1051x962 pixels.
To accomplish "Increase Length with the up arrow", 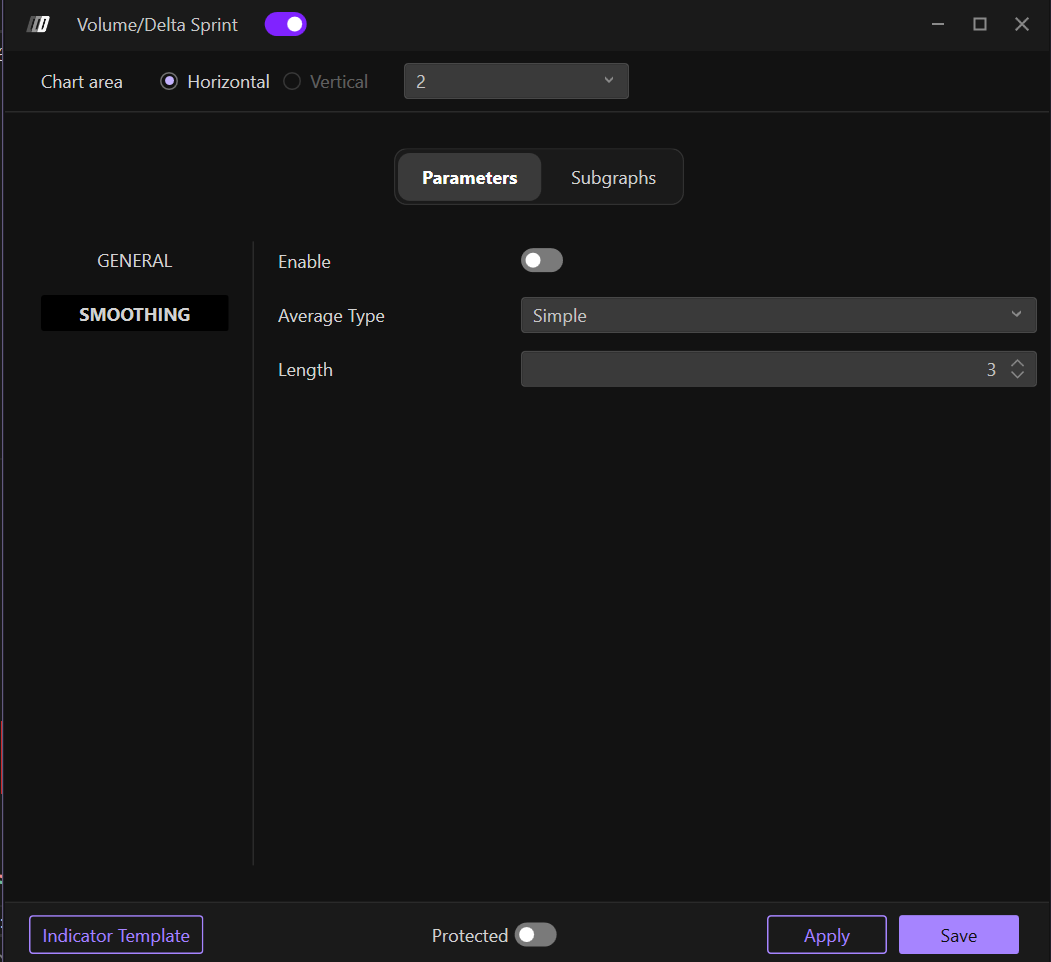I will (x=1017, y=363).
